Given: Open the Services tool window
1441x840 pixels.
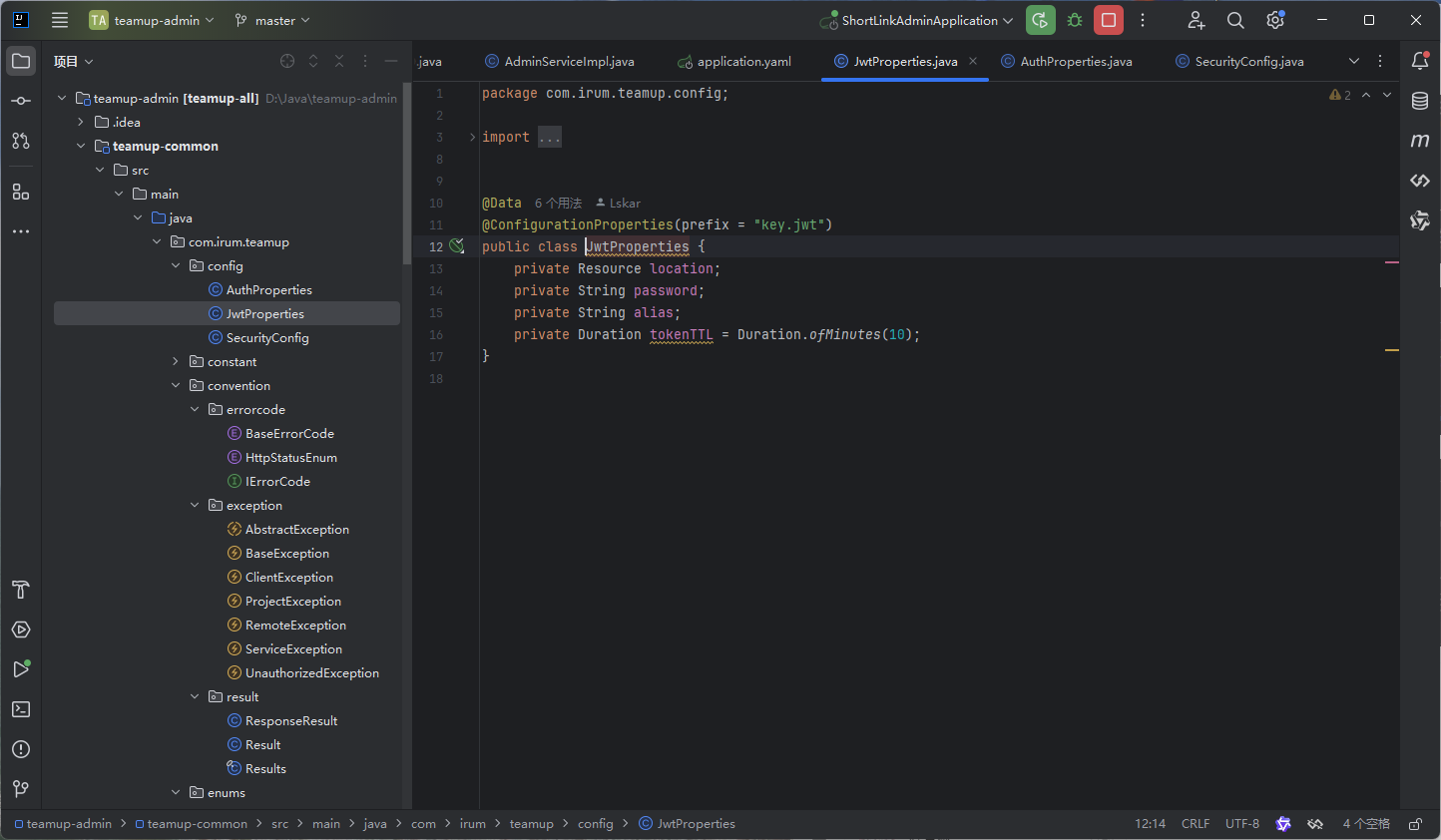Looking at the screenshot, I should (x=21, y=630).
